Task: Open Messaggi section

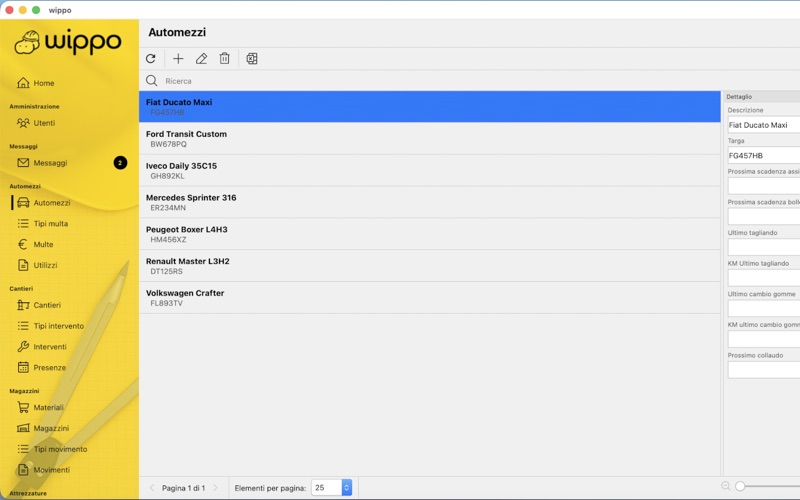Action: coord(50,163)
